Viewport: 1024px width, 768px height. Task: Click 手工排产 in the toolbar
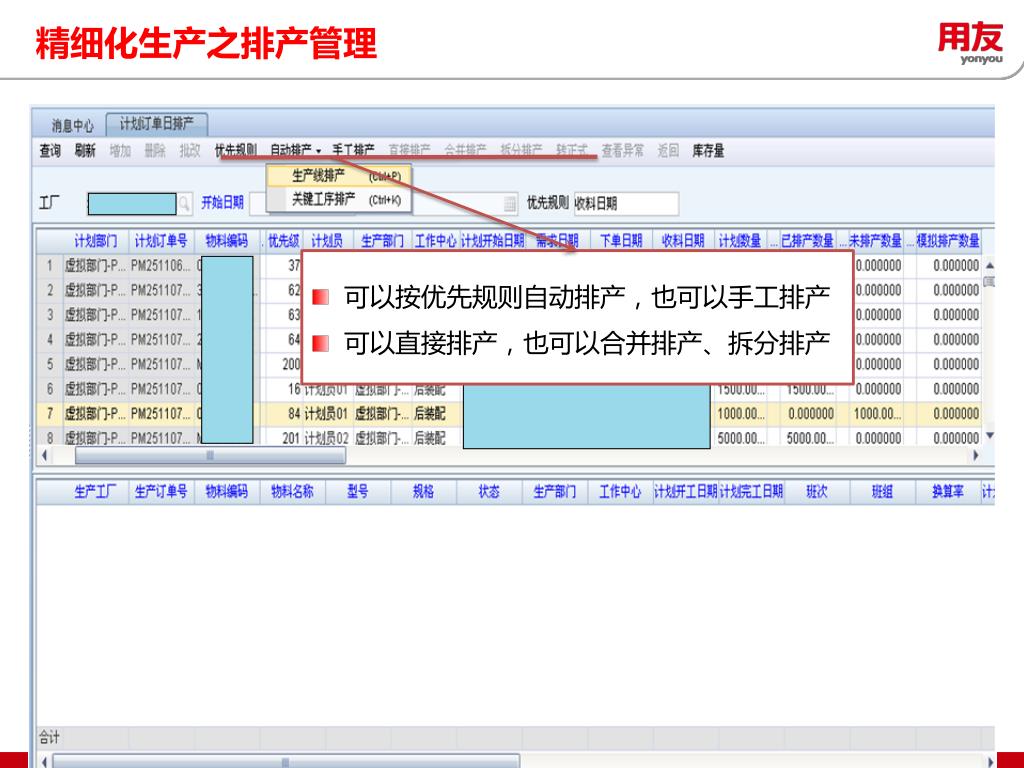pos(353,151)
